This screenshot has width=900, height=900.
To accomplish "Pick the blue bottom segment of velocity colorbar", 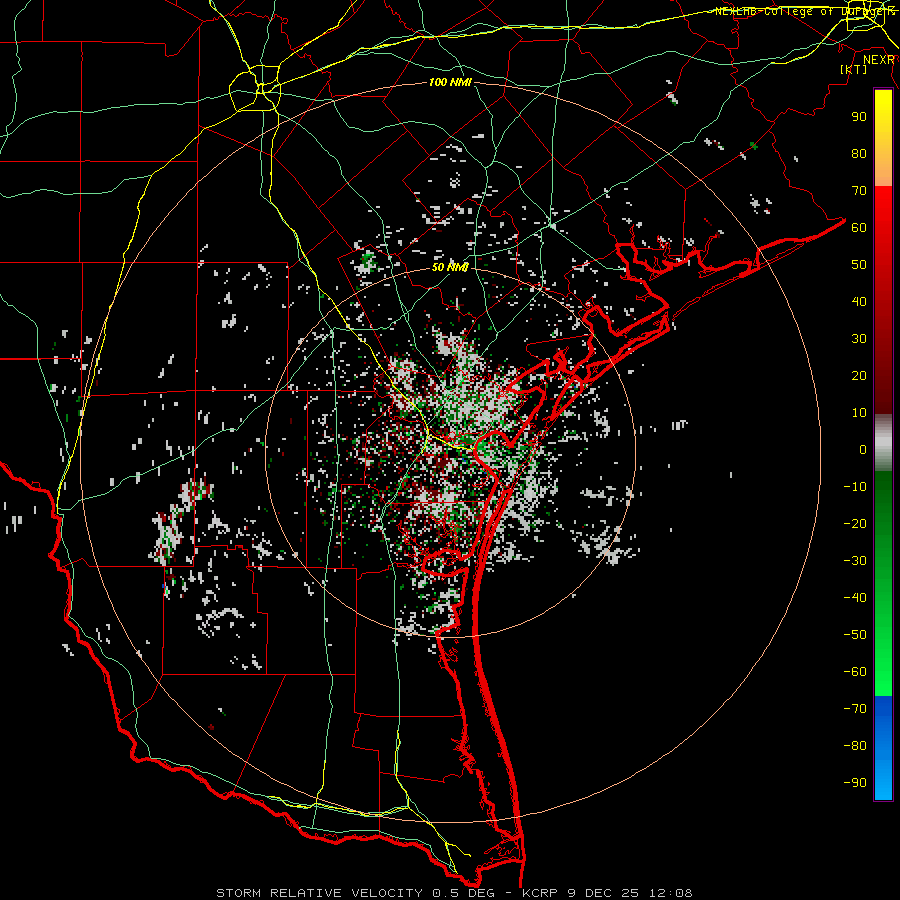I will 883,748.
